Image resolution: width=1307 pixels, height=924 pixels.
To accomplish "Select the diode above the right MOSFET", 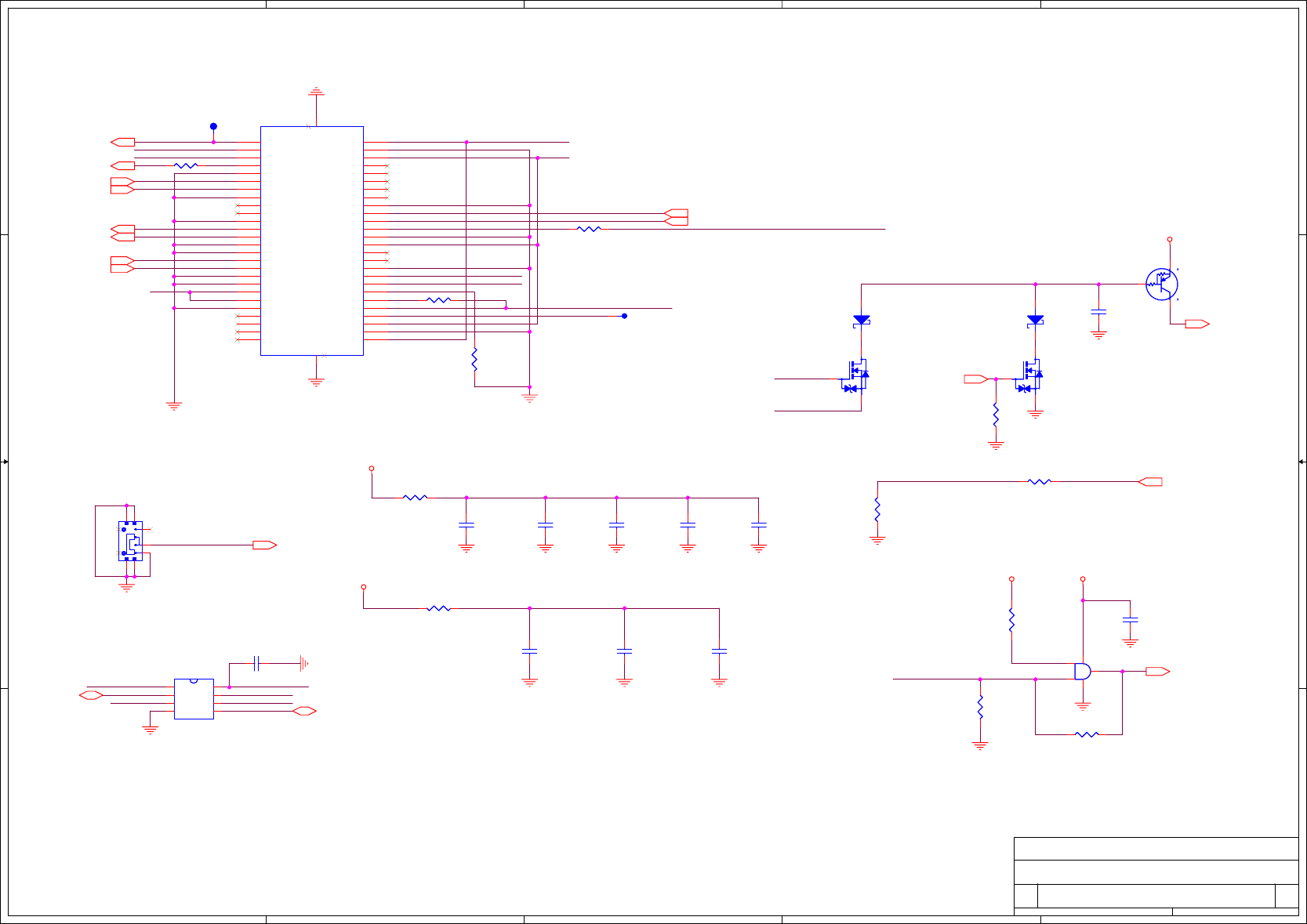I will pyautogui.click(x=1035, y=320).
